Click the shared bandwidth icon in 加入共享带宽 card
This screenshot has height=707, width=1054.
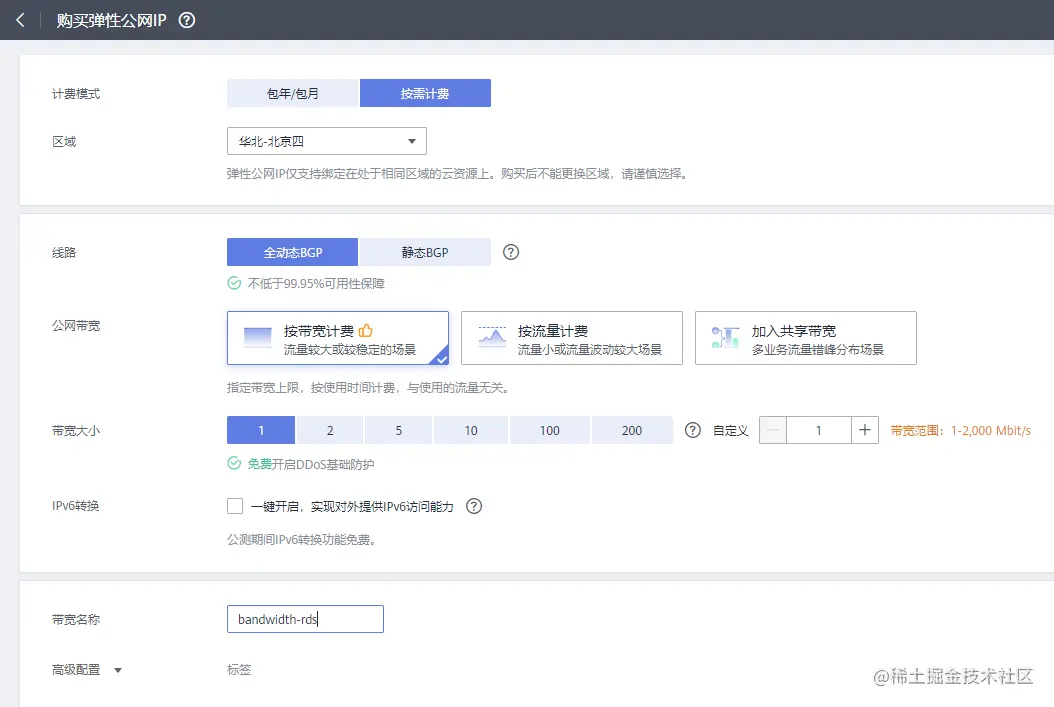tap(725, 337)
